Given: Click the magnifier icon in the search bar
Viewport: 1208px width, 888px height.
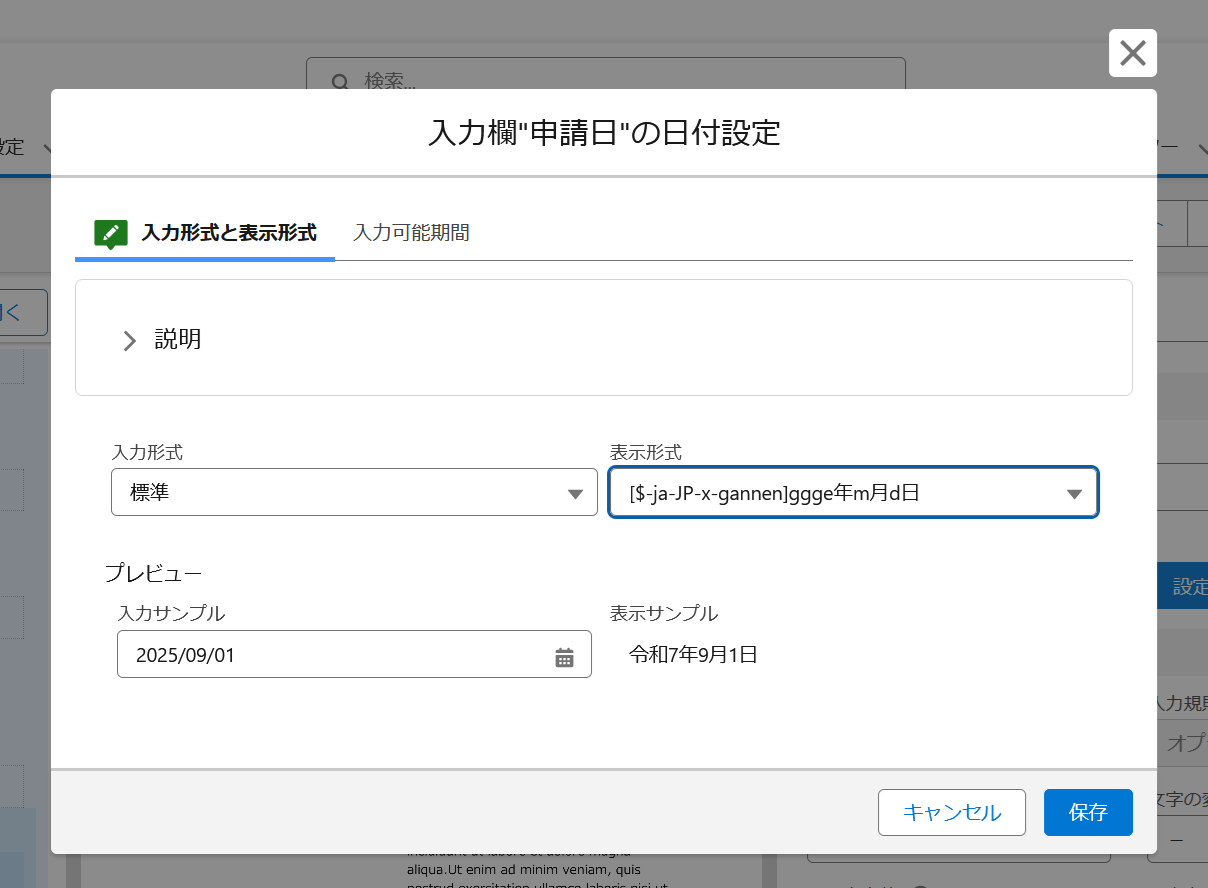Looking at the screenshot, I should point(340,81).
